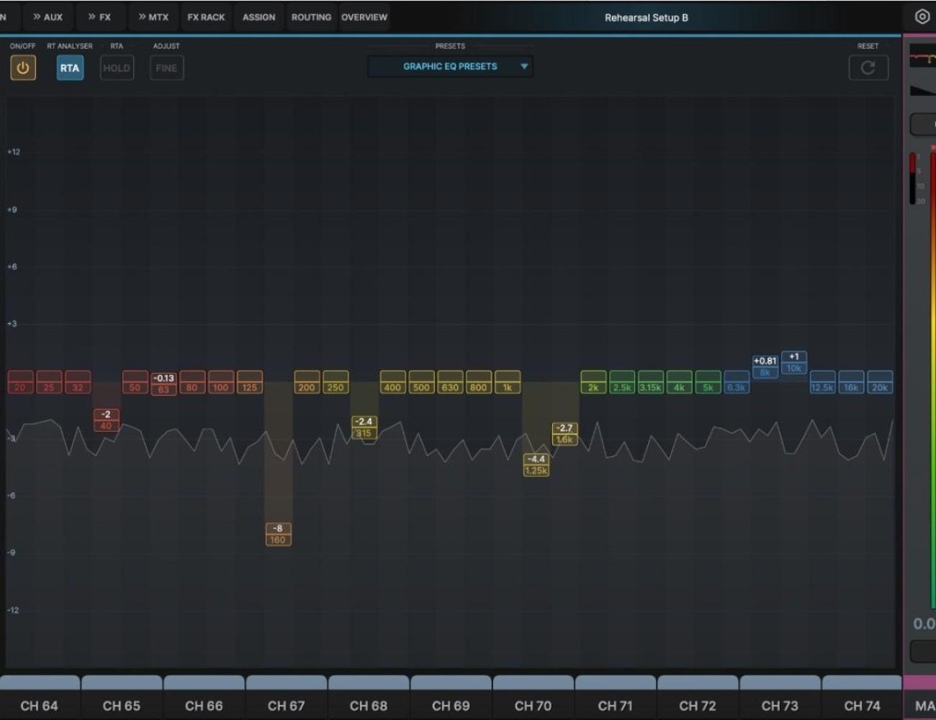936x720 pixels.
Task: Open settings gear icon at top right
Action: [922, 17]
